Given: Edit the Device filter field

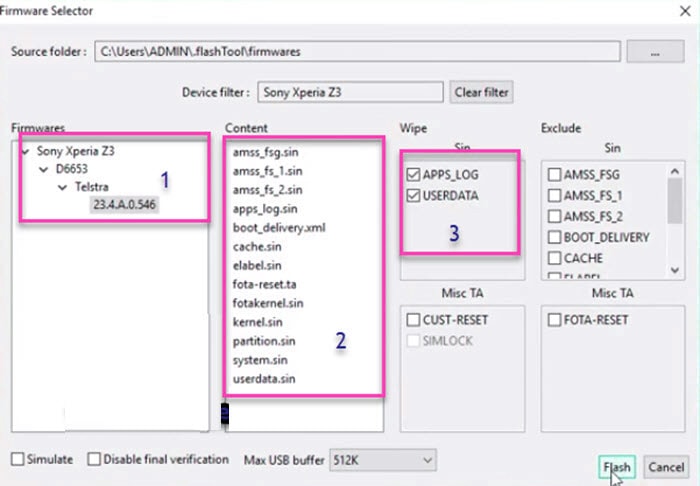Looking at the screenshot, I should click(350, 92).
